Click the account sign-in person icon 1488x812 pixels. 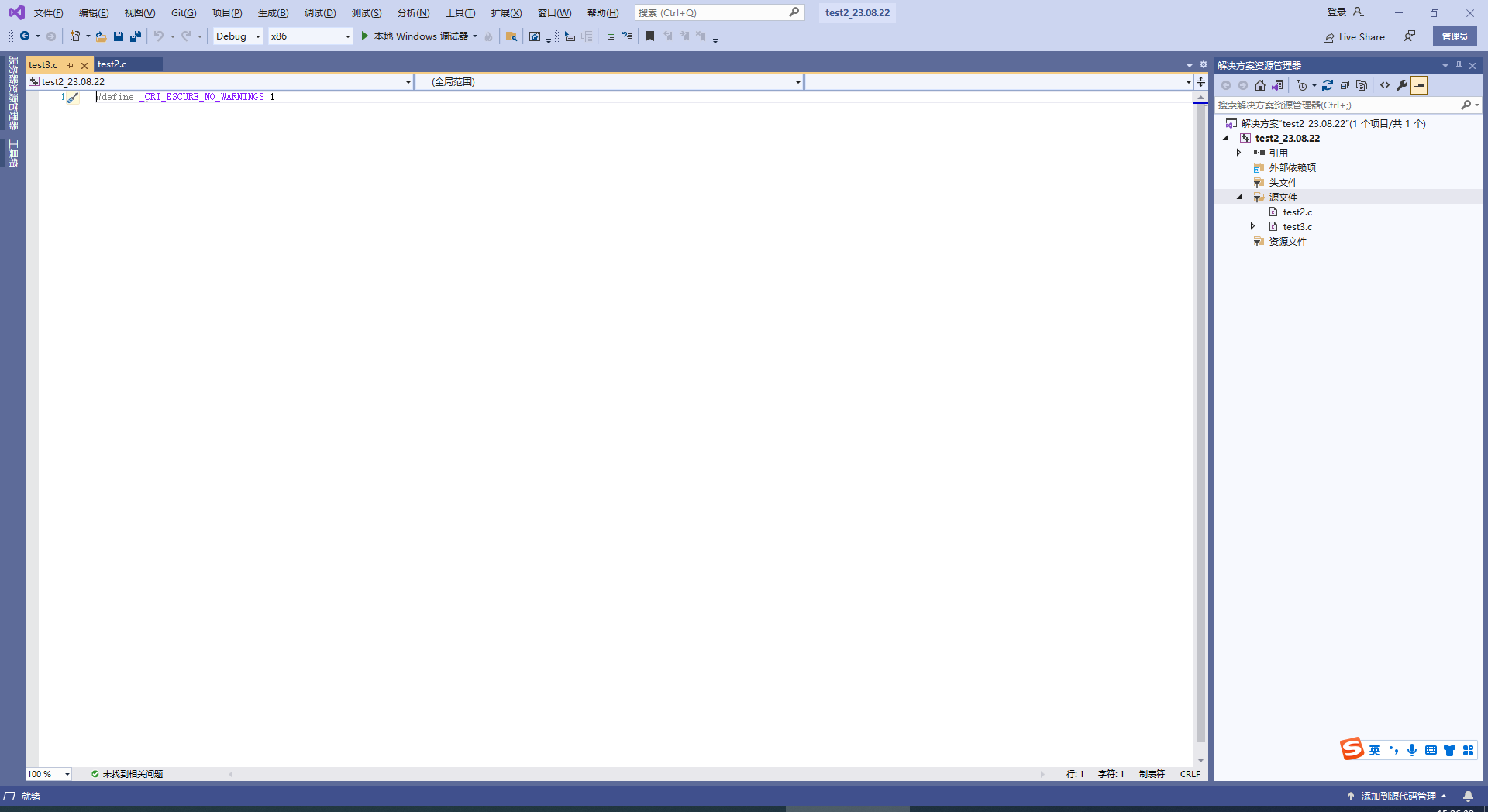point(1359,12)
